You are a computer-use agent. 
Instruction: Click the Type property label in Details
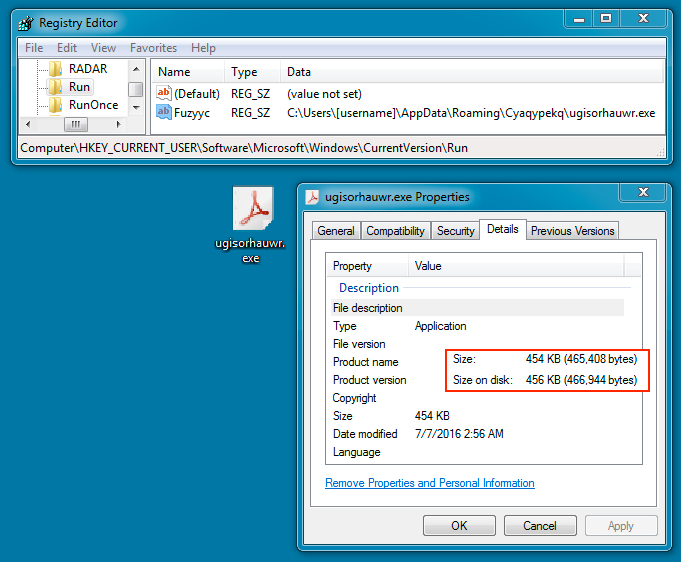pos(344,326)
